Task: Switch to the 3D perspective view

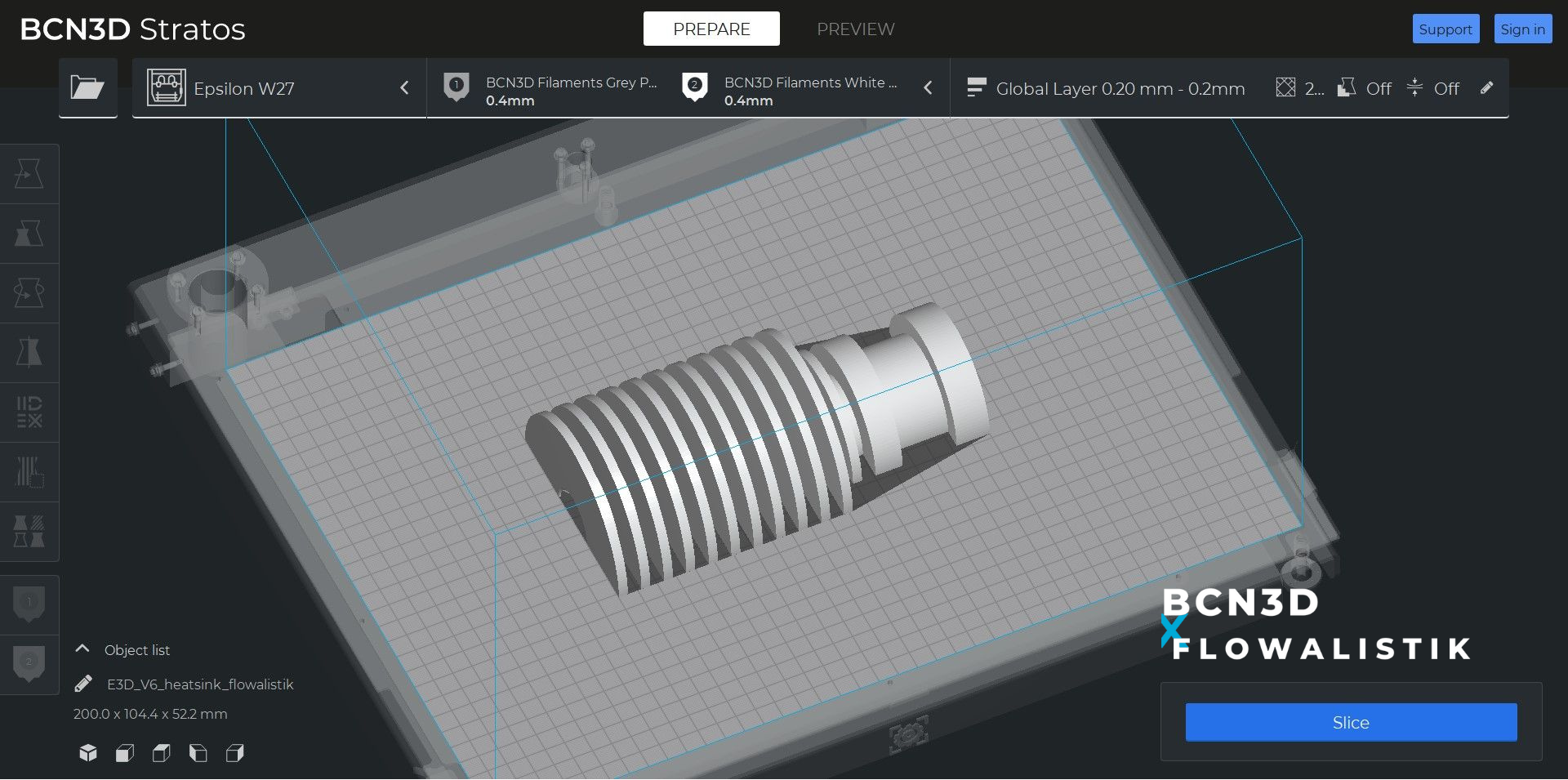Action: tap(88, 753)
